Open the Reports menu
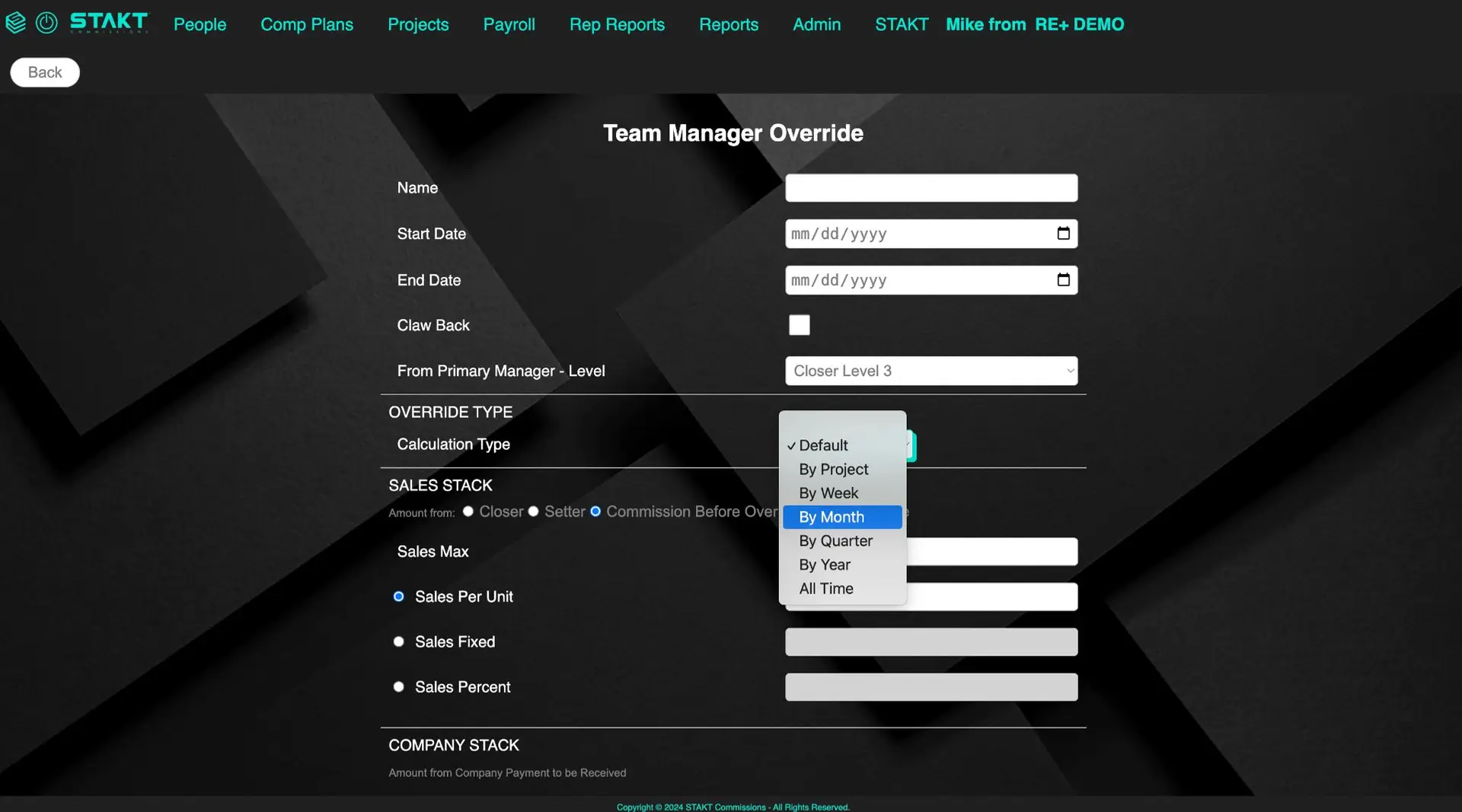The image size is (1462, 812). [x=729, y=24]
